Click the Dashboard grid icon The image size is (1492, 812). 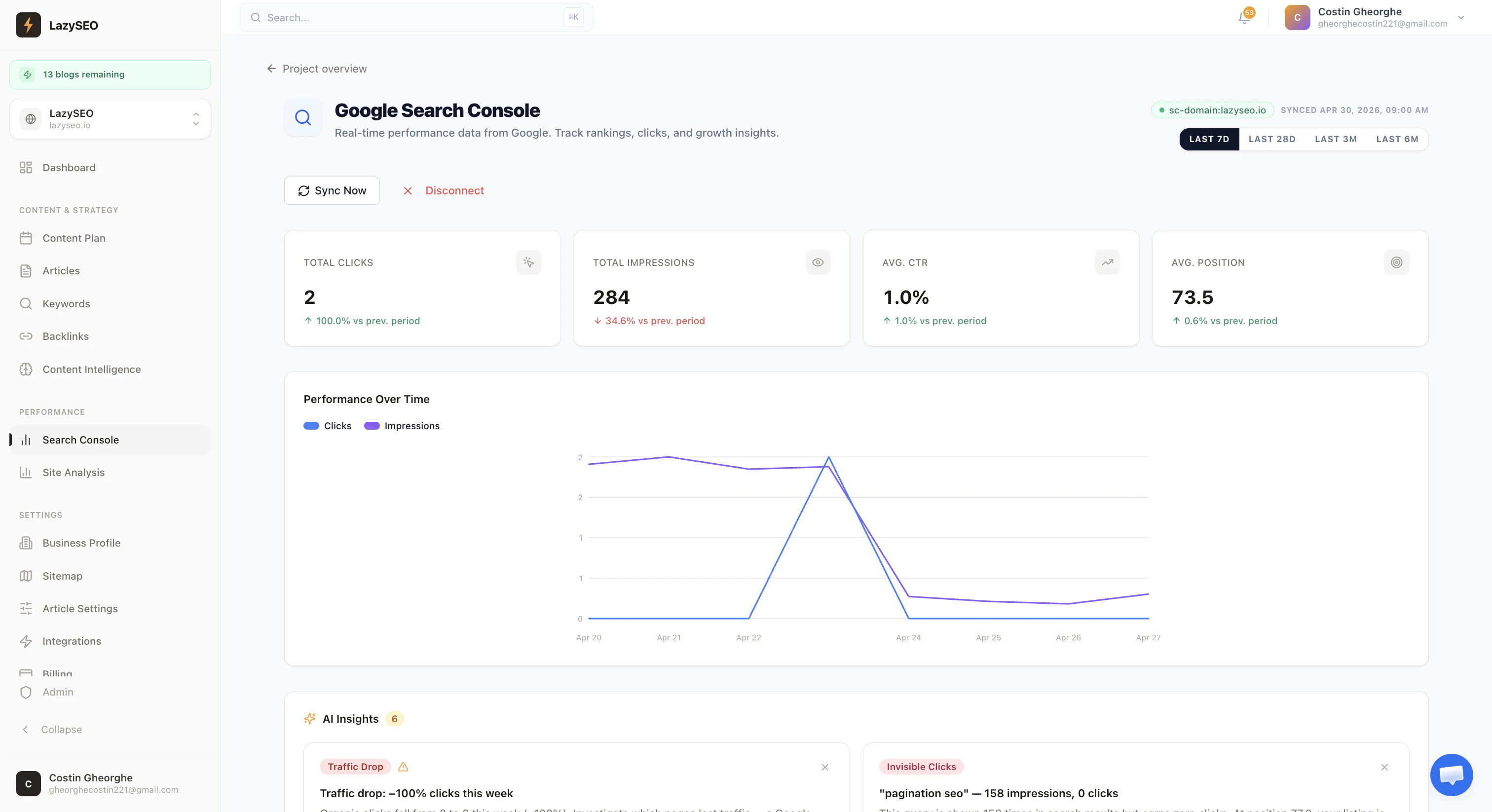[x=26, y=167]
